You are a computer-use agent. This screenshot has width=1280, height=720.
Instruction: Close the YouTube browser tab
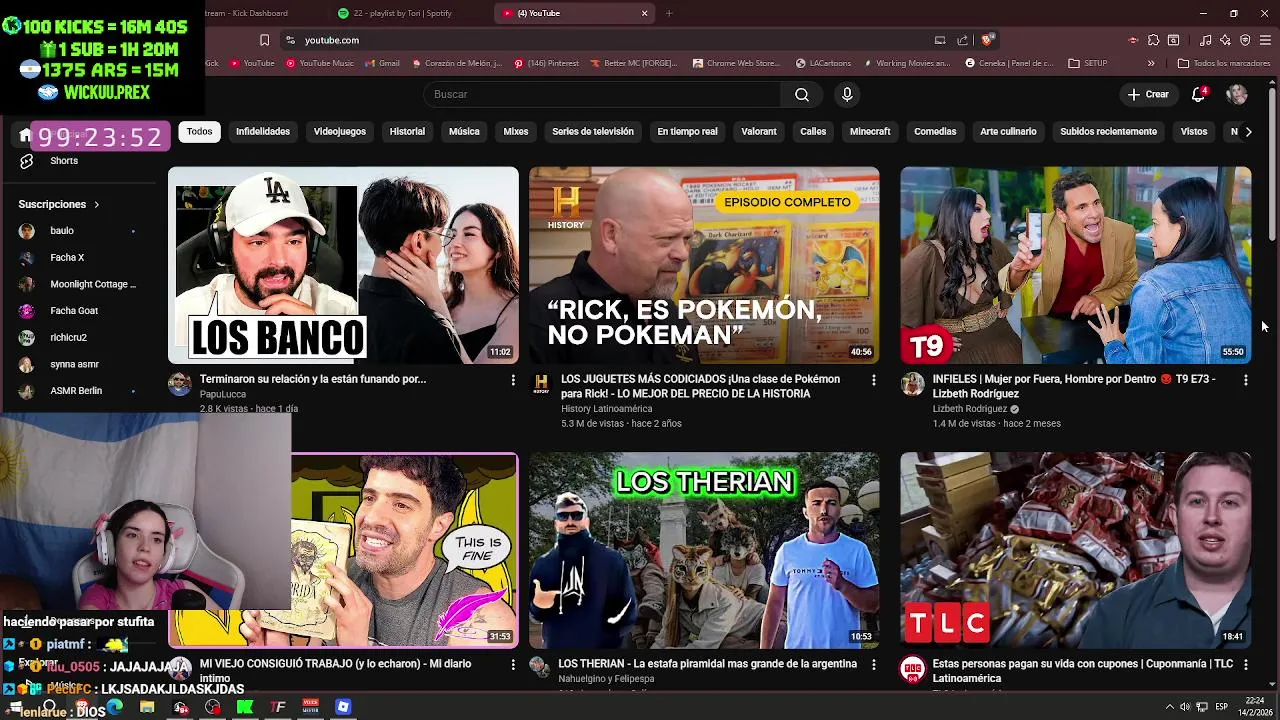pos(644,13)
